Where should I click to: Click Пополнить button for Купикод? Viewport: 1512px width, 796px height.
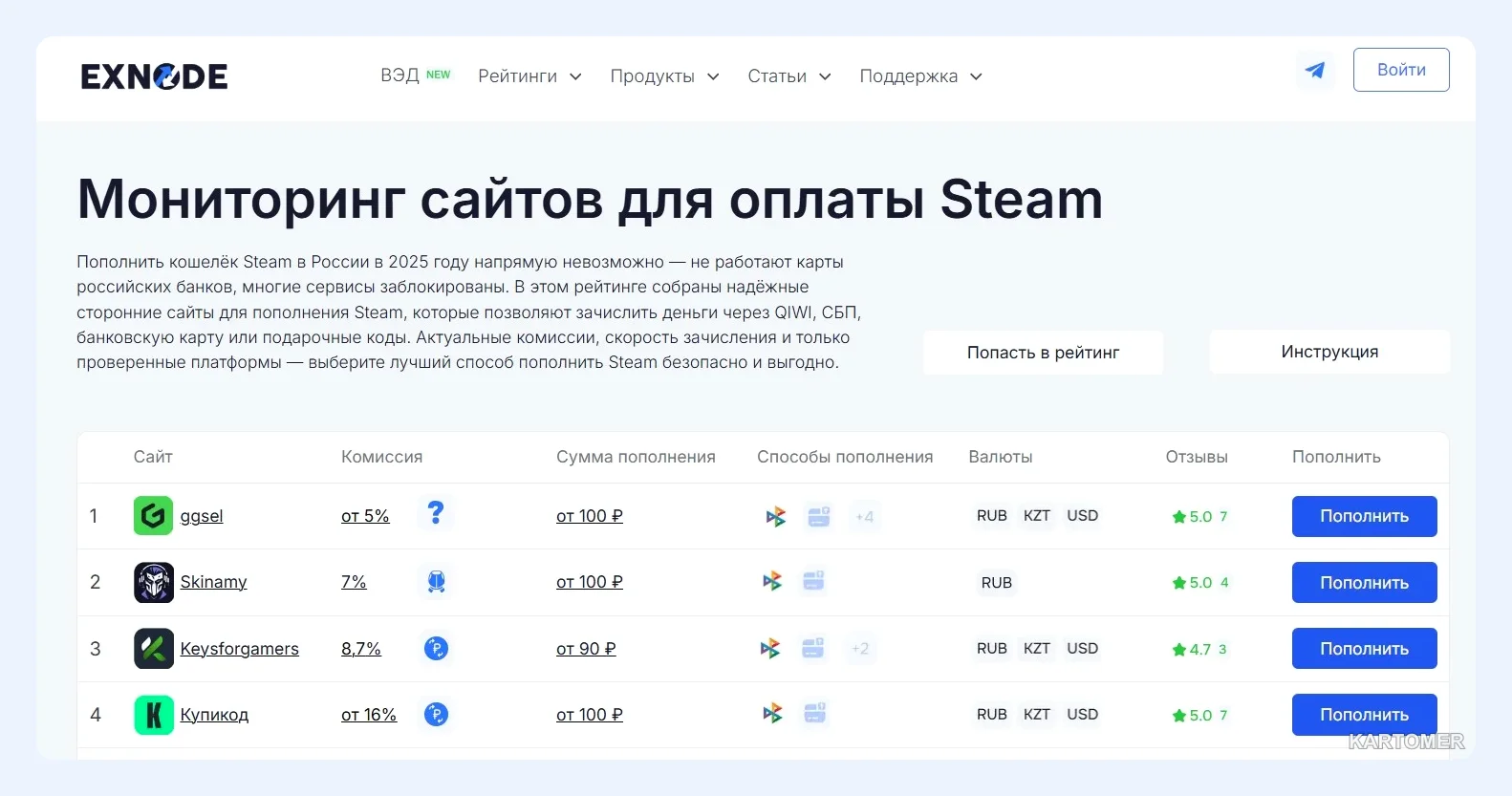click(1364, 715)
